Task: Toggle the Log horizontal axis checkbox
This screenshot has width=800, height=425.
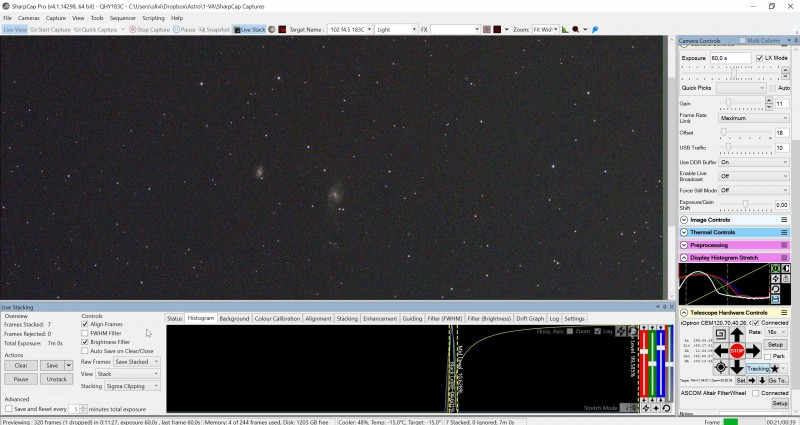Action: 598,331
